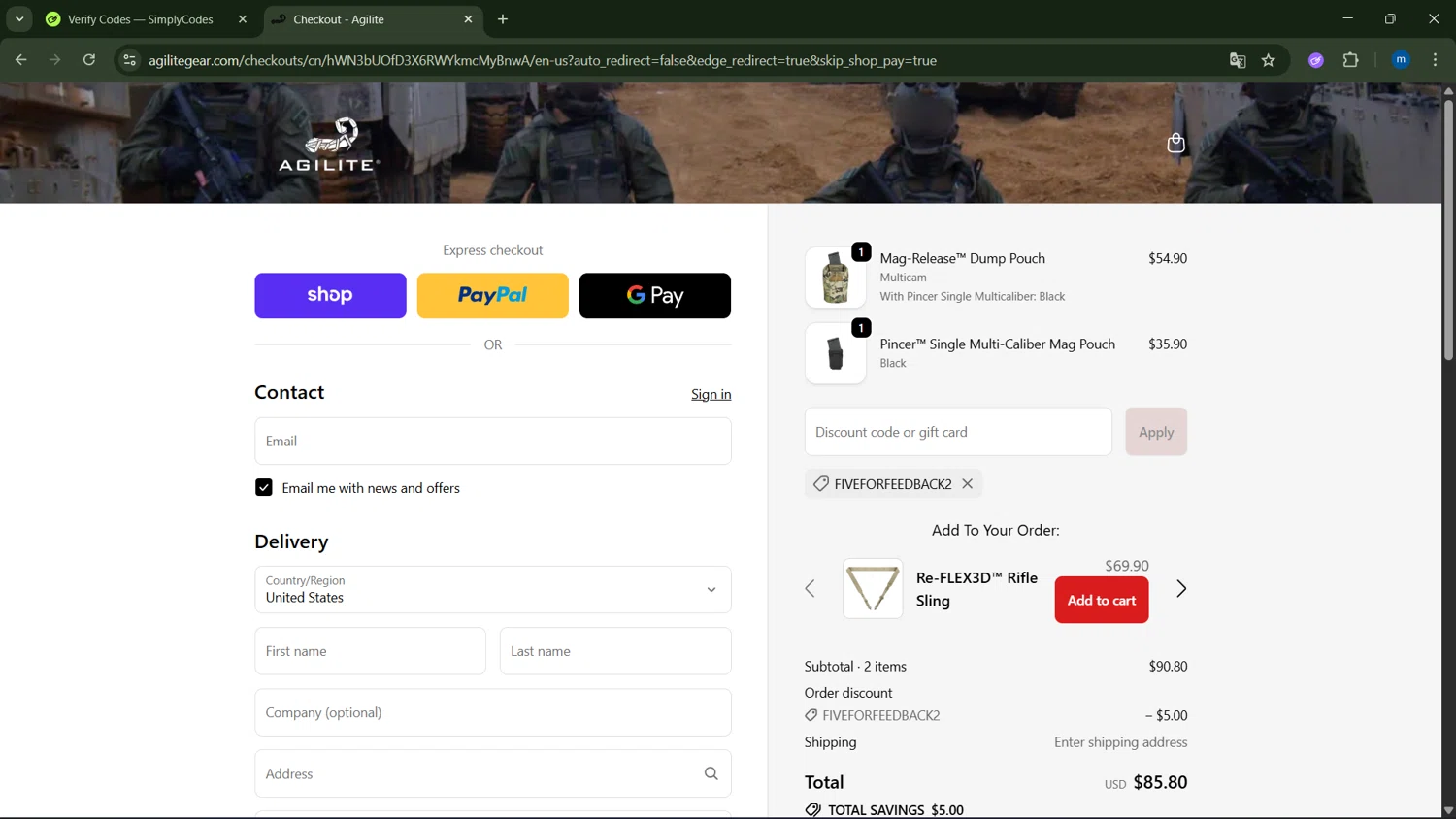Click the address search magnifier icon
Image resolution: width=1456 pixels, height=819 pixels.
(711, 773)
